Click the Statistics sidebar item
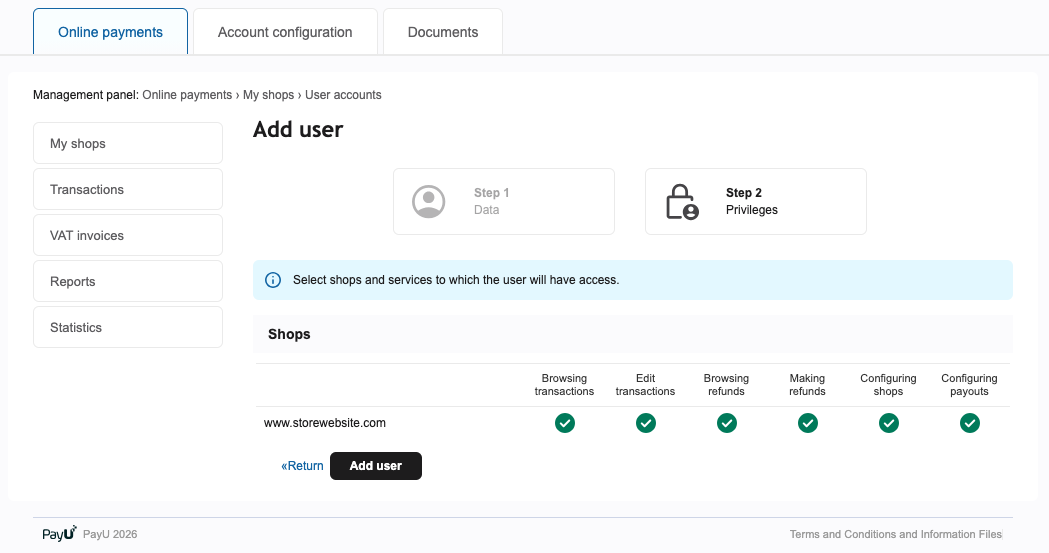 (x=128, y=327)
